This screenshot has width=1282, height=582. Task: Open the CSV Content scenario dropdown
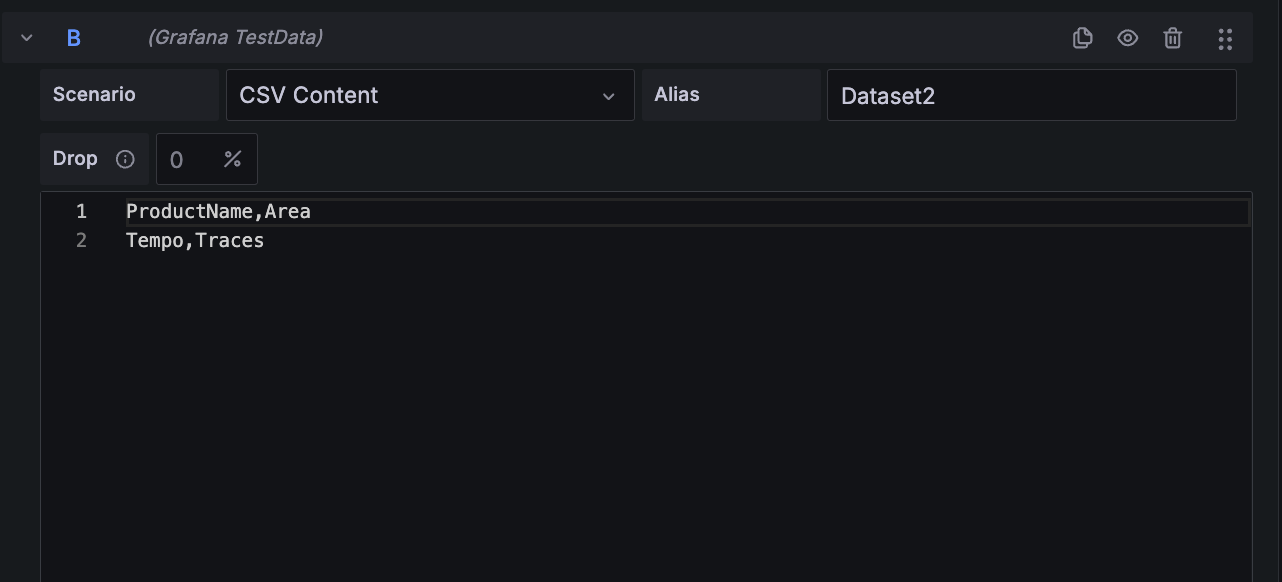click(x=430, y=95)
